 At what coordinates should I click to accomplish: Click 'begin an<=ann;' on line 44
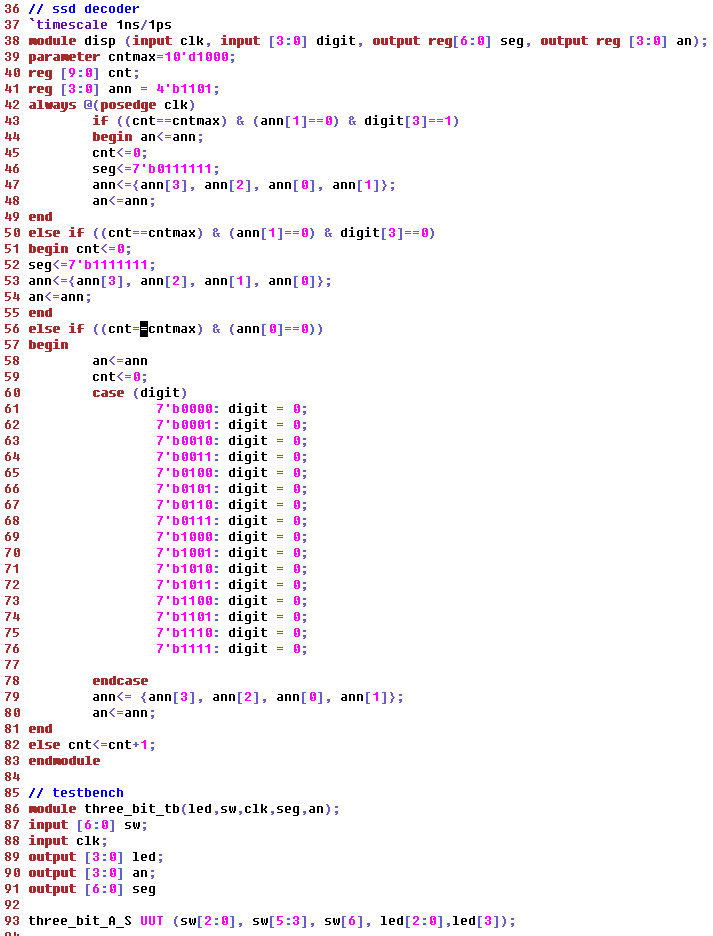(x=147, y=137)
